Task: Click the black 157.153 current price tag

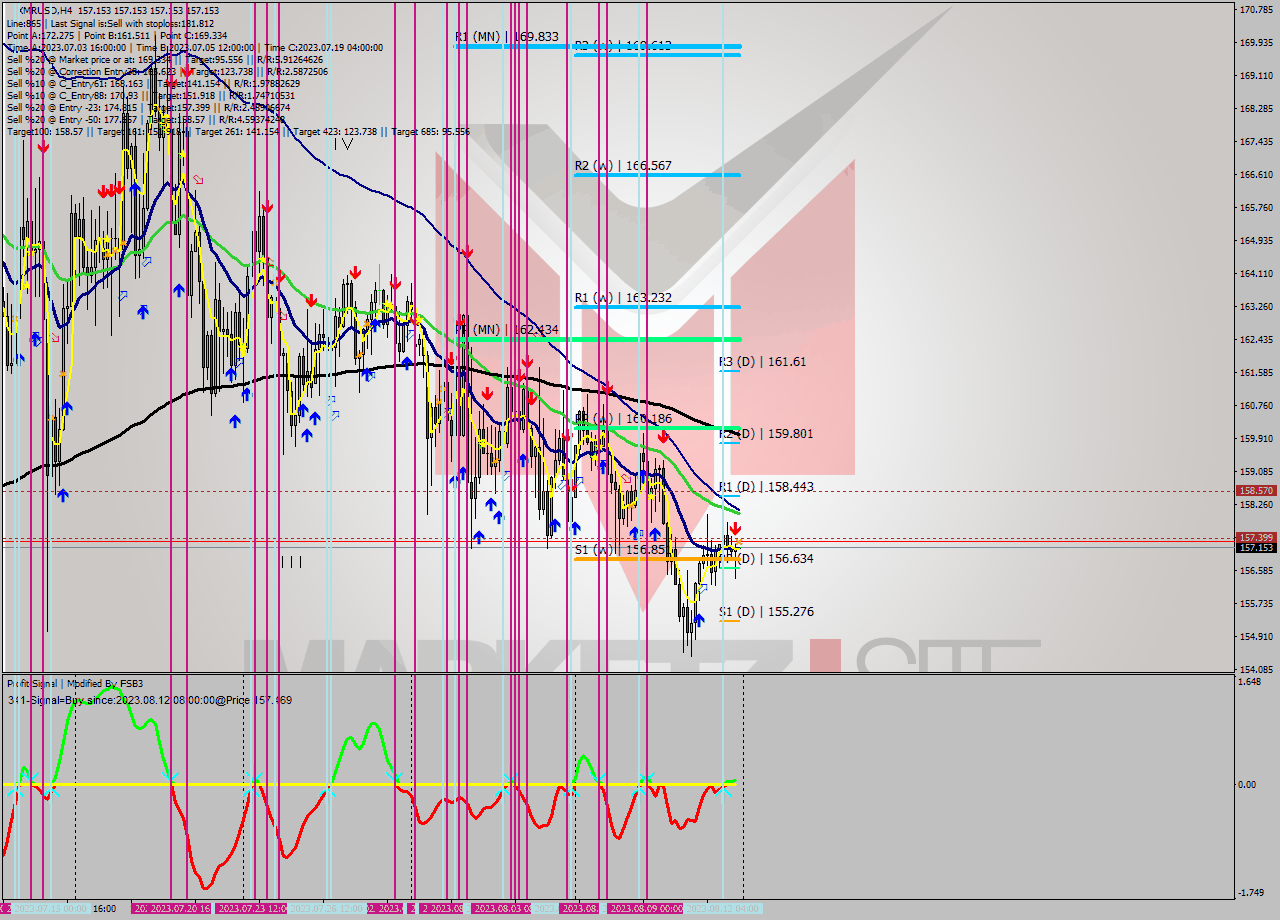Action: (1256, 547)
